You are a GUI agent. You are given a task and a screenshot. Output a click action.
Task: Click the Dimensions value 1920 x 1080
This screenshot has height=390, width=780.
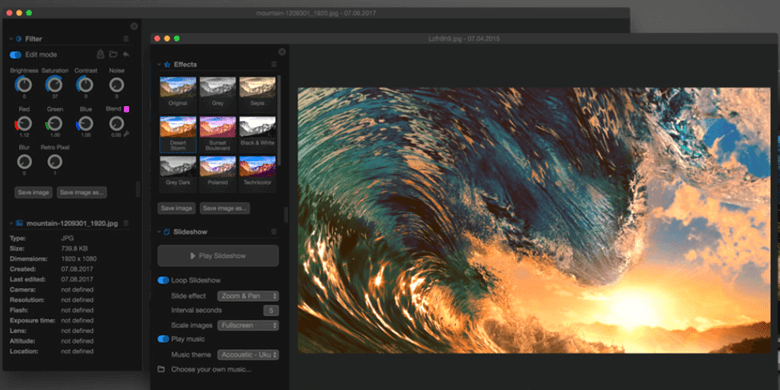tap(79, 259)
